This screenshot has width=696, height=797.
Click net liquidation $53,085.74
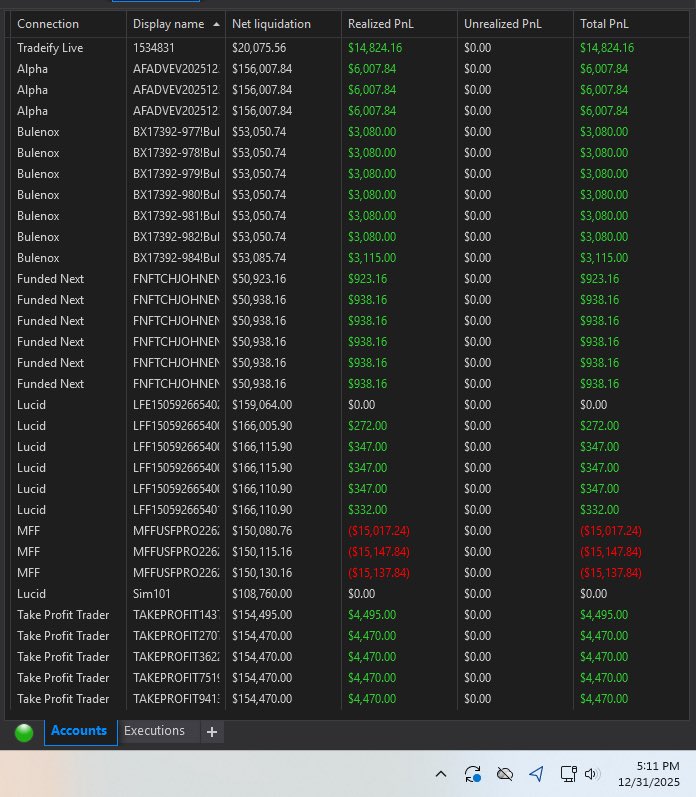[259, 258]
